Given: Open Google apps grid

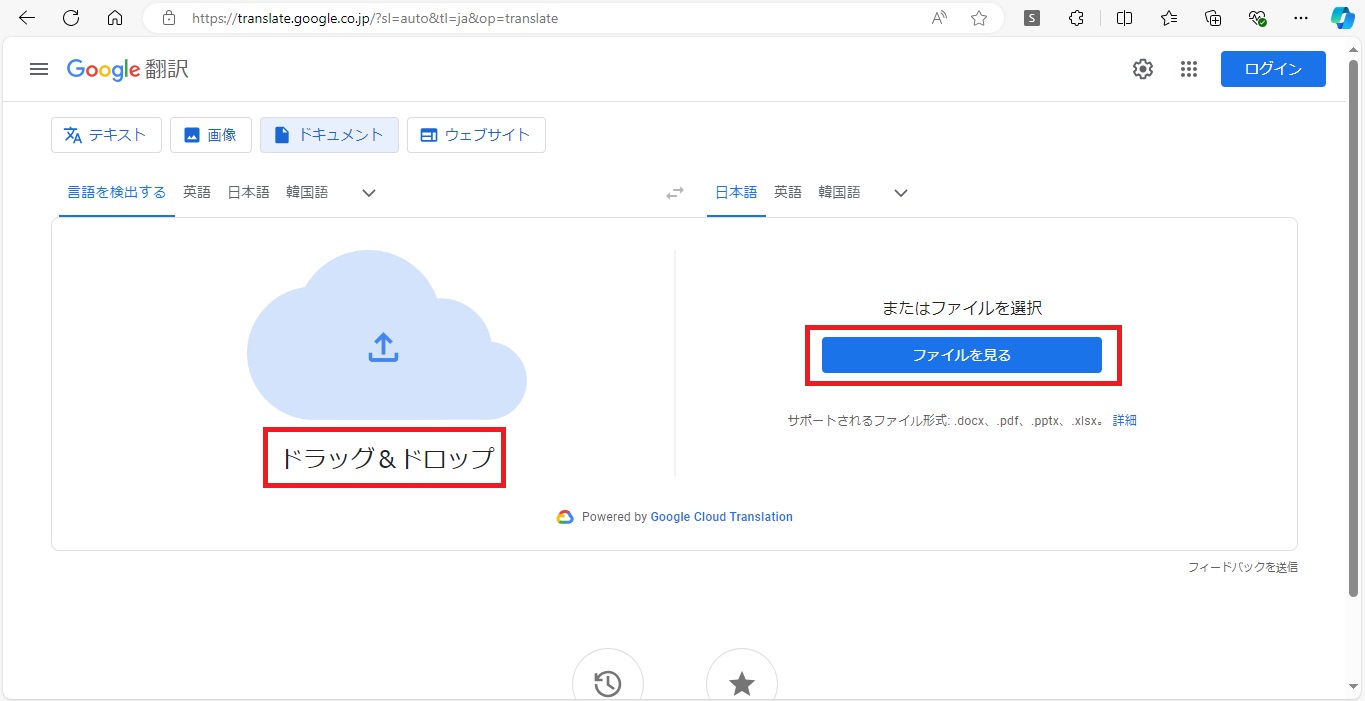Looking at the screenshot, I should click(x=1189, y=69).
